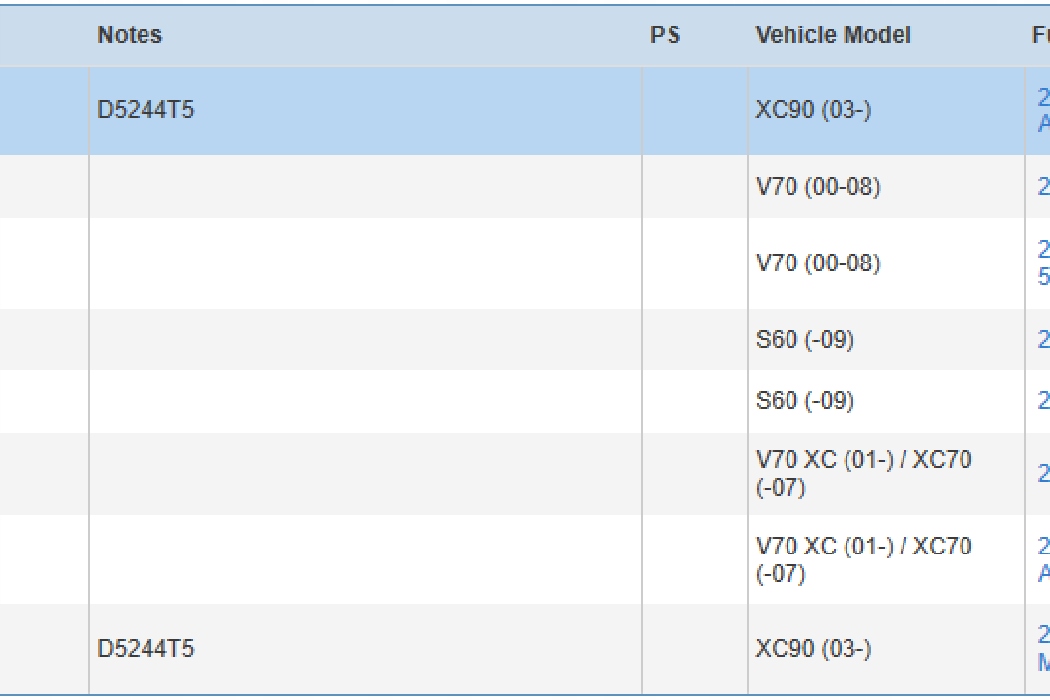Open blue link in first S60 row

[1043, 340]
